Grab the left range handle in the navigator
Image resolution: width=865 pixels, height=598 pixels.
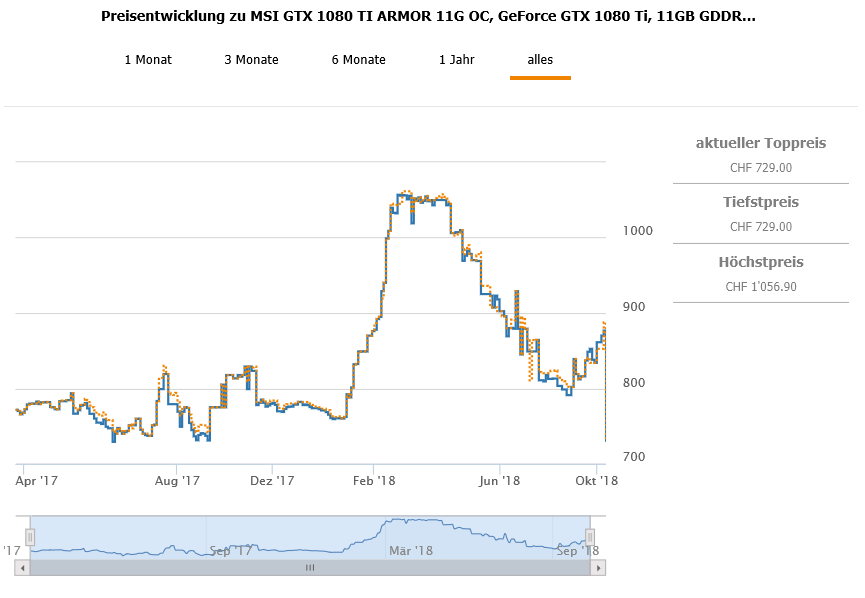pyautogui.click(x=30, y=537)
